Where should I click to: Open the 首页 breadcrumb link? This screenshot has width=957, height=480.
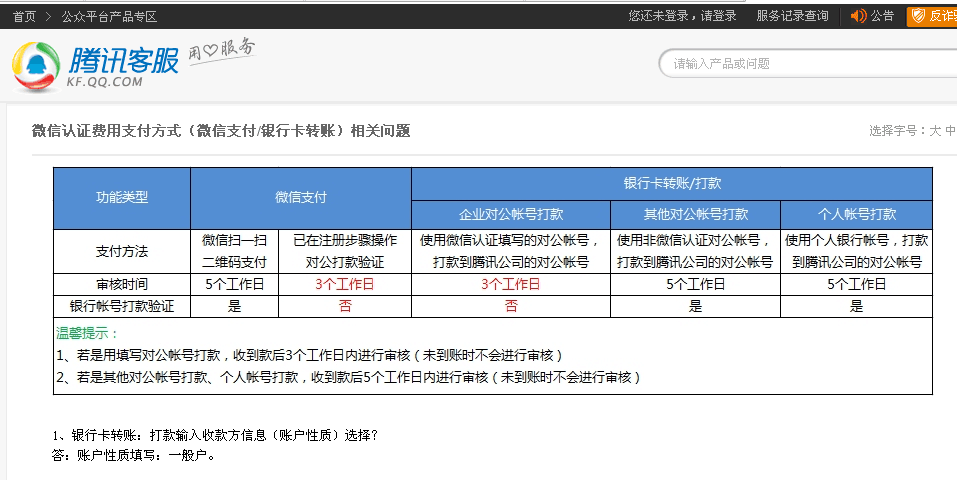[24, 16]
